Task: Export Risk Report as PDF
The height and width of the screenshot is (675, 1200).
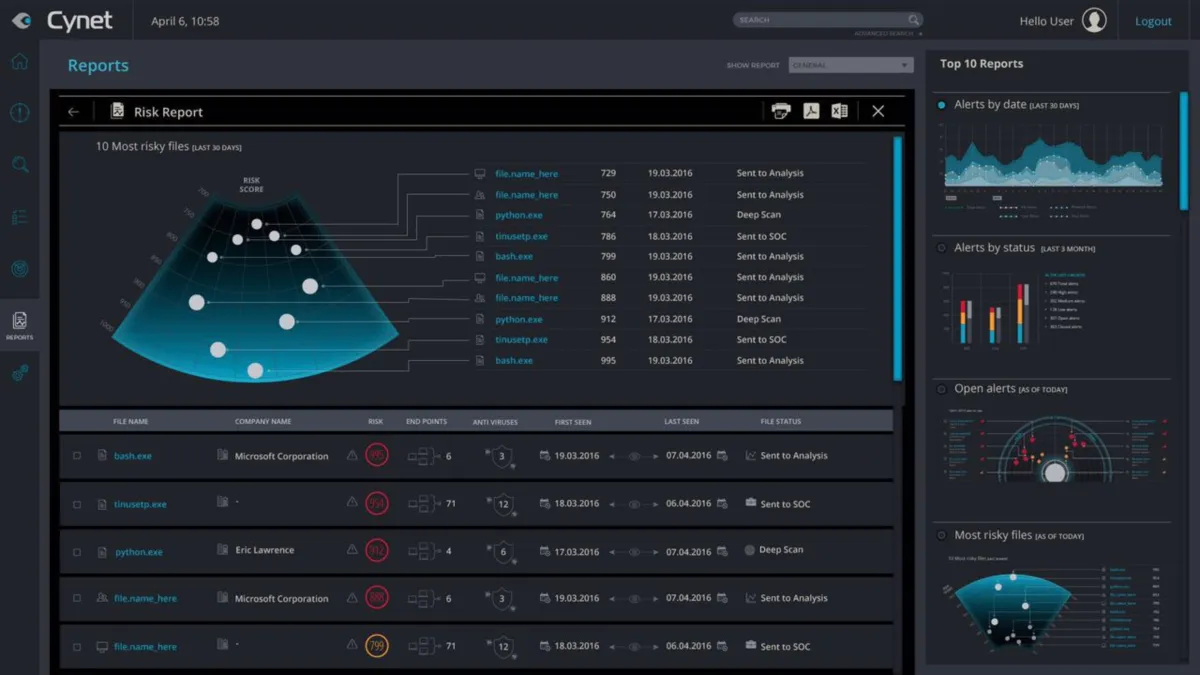Action: [811, 111]
